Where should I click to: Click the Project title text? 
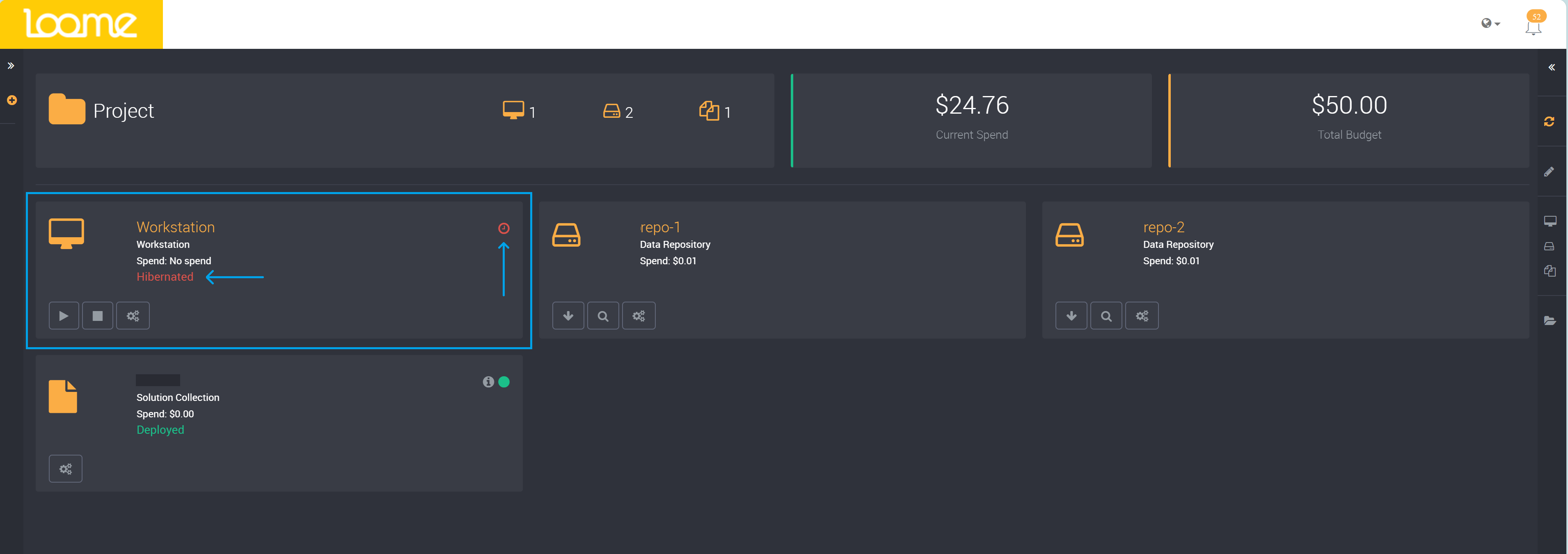click(x=124, y=111)
